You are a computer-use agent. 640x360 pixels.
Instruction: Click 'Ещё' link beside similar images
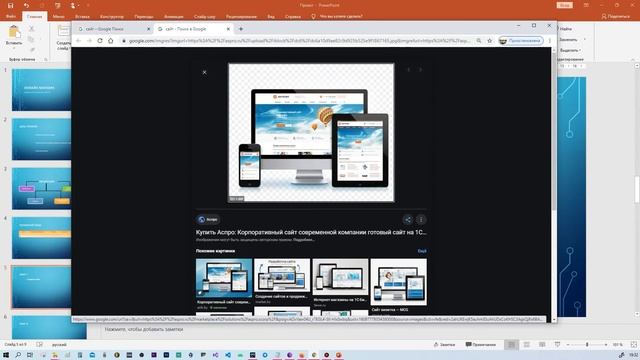422,251
